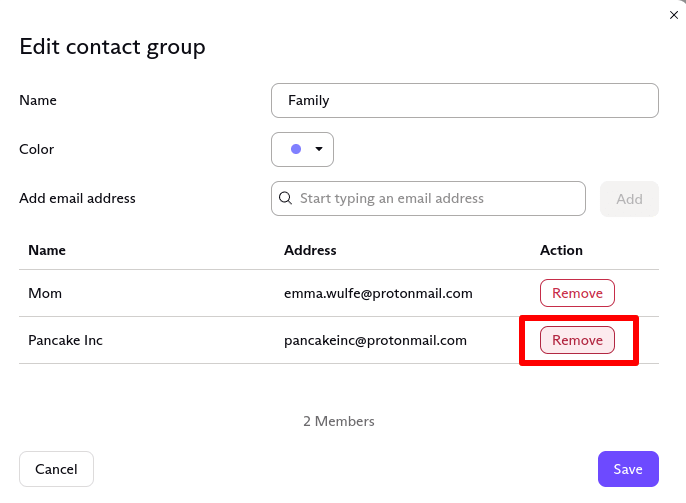Select the pancakeinc@protonmail.com address

pos(375,340)
